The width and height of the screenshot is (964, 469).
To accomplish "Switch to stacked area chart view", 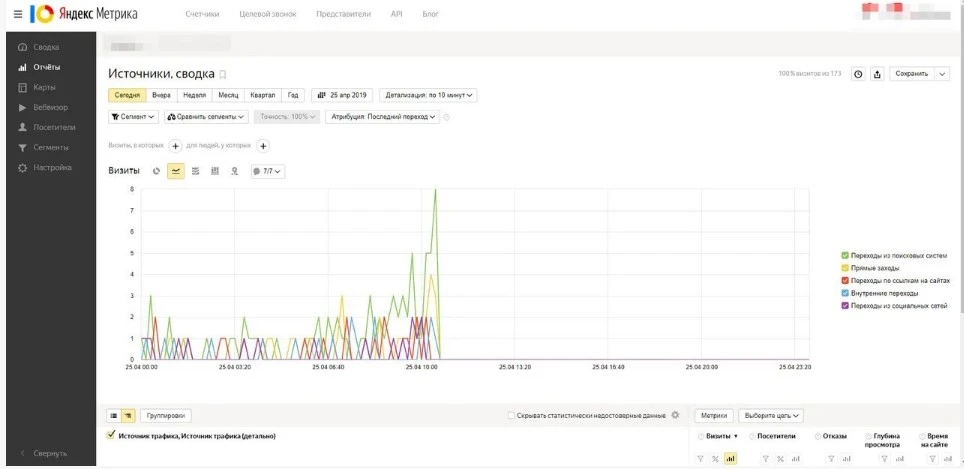I will [196, 171].
